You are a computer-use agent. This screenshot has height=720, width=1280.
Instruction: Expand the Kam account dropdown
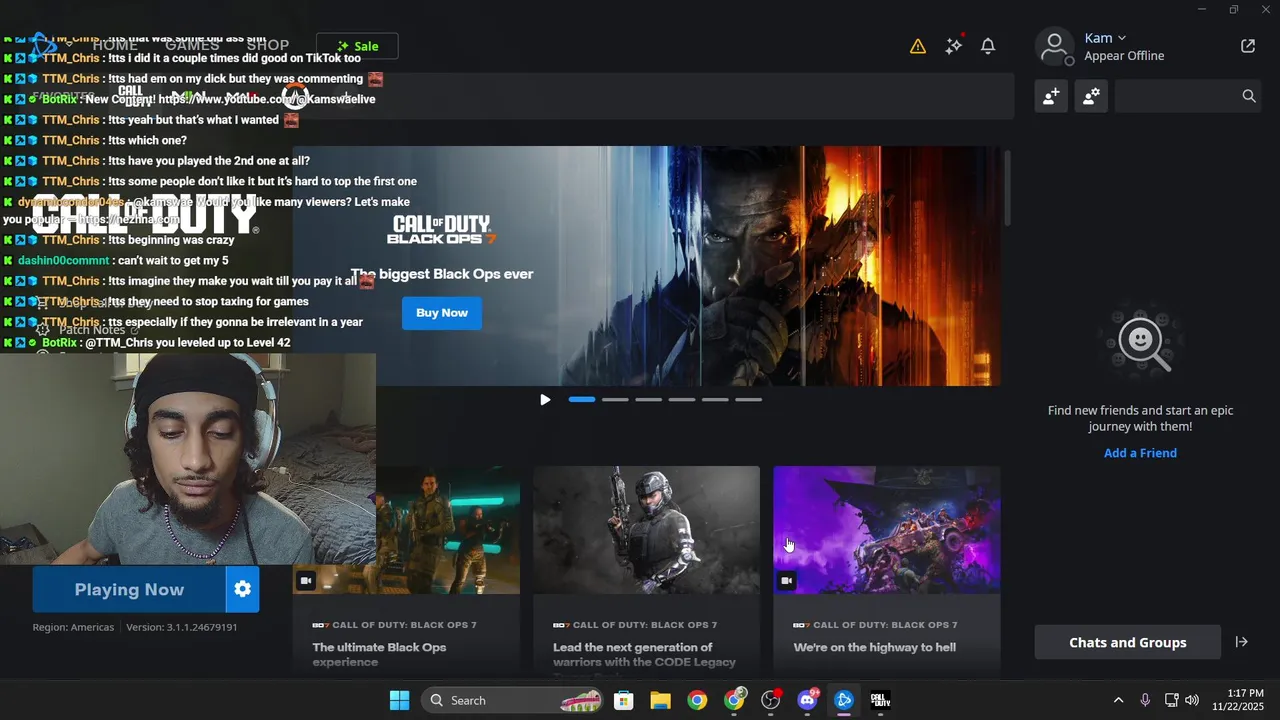click(1121, 38)
